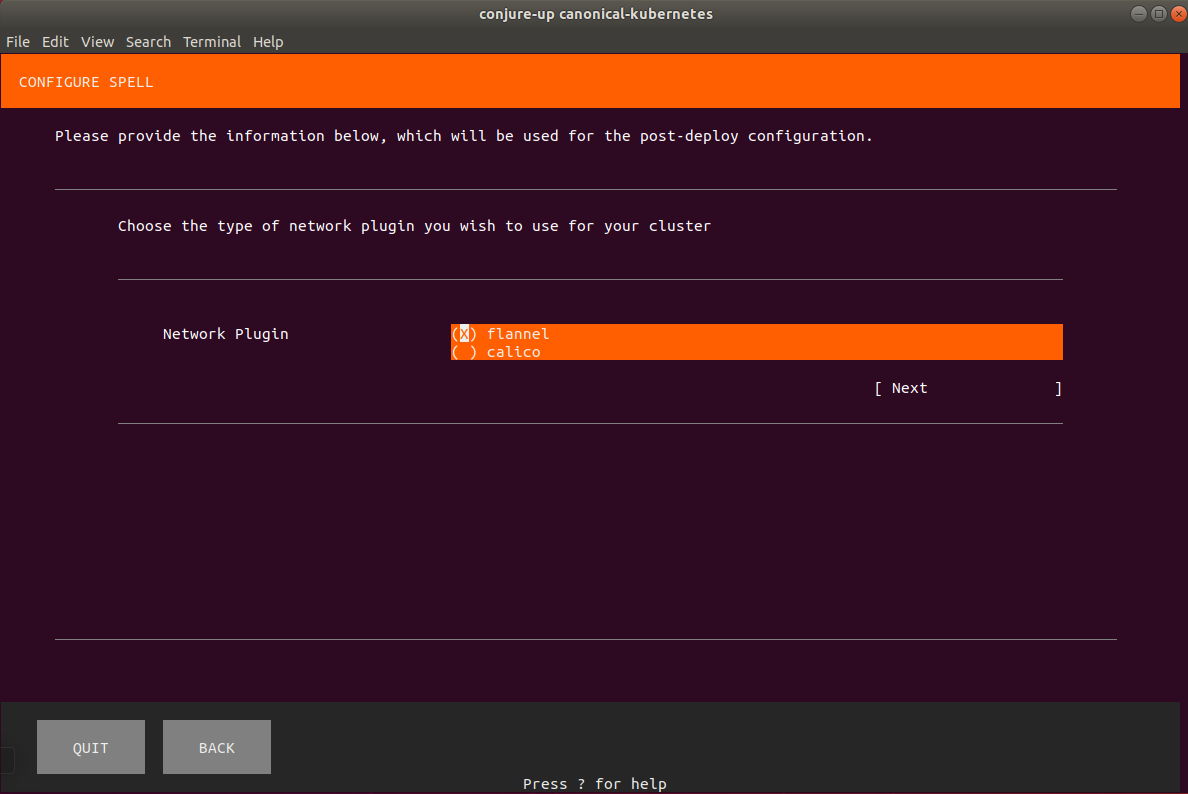Open the File menu
Image resolution: width=1188 pixels, height=794 pixels.
point(18,42)
